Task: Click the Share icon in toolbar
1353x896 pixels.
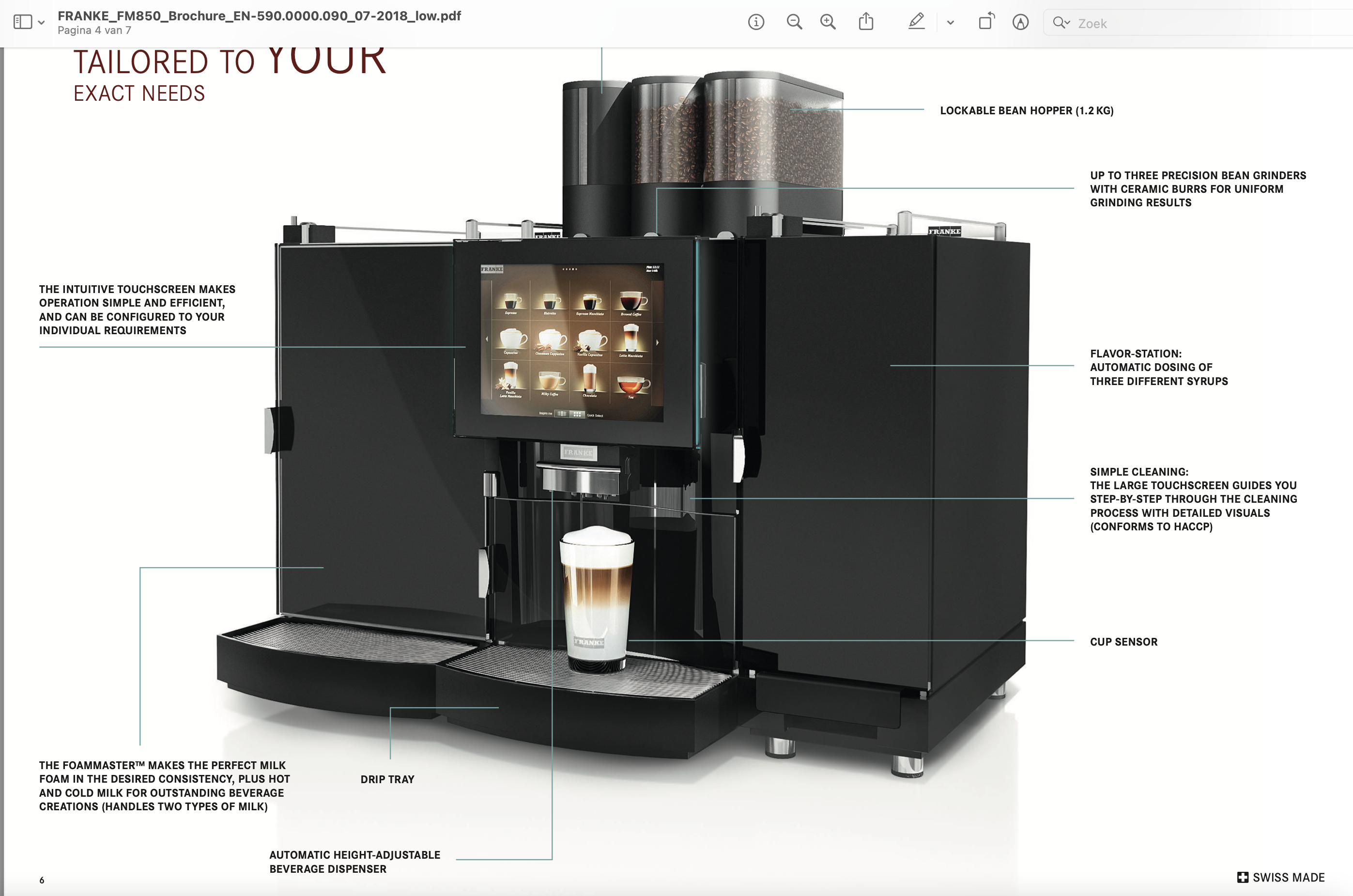Action: [x=866, y=22]
